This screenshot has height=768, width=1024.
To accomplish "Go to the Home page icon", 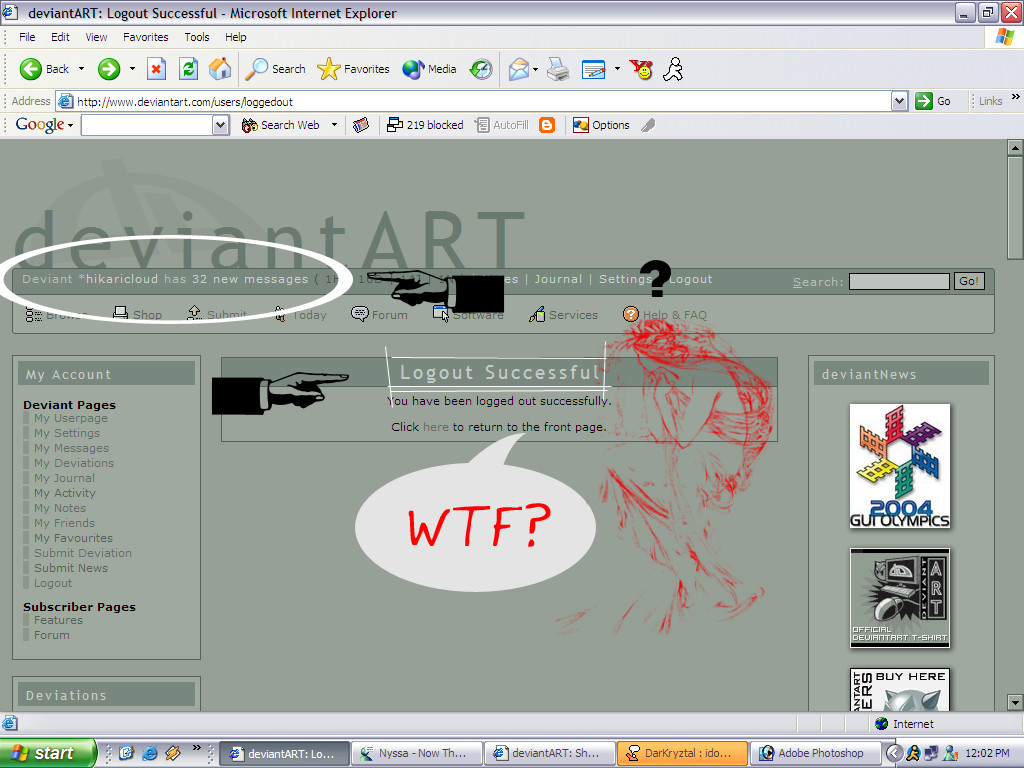I will click(220, 69).
